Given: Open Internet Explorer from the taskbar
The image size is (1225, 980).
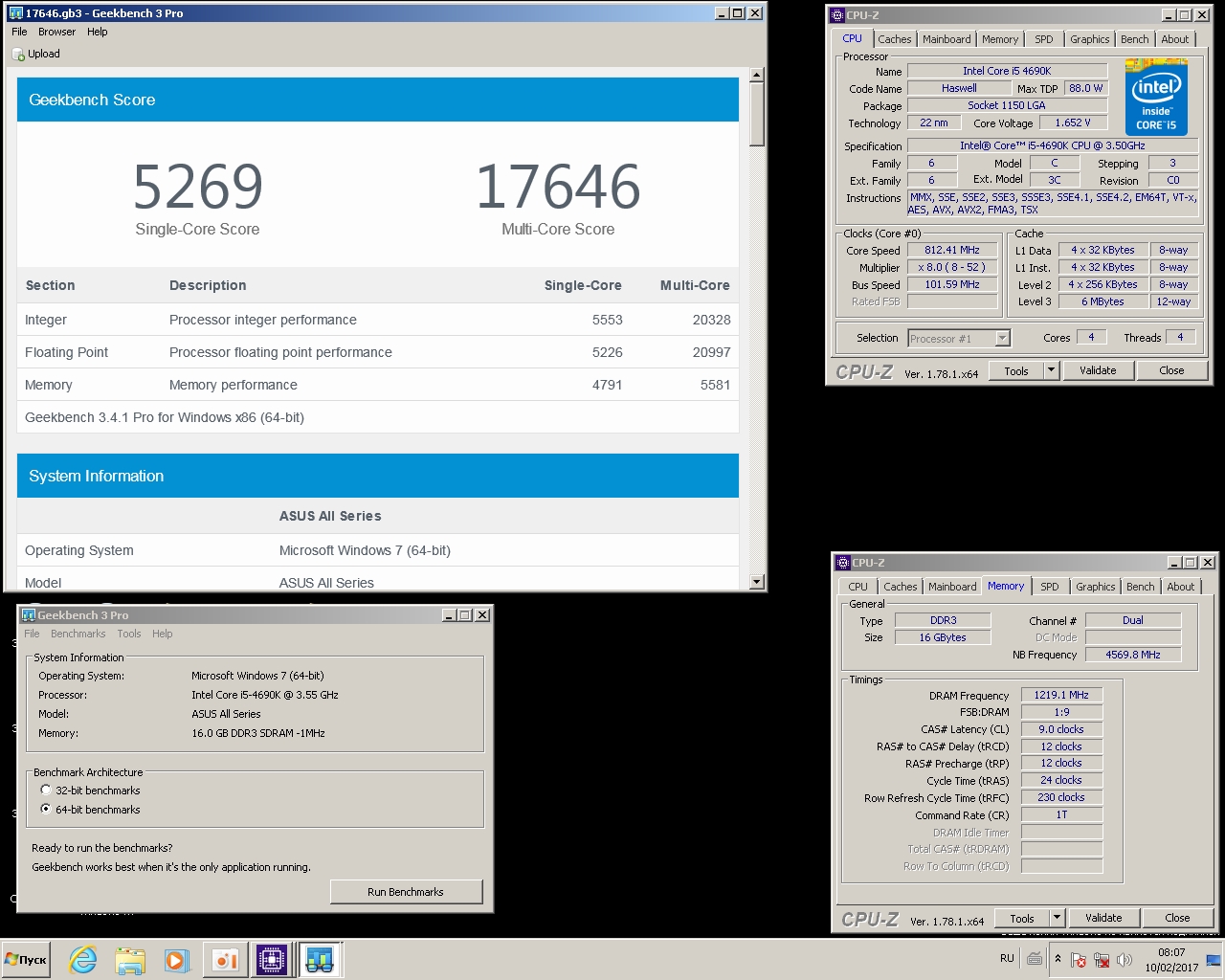Looking at the screenshot, I should pos(83,959).
